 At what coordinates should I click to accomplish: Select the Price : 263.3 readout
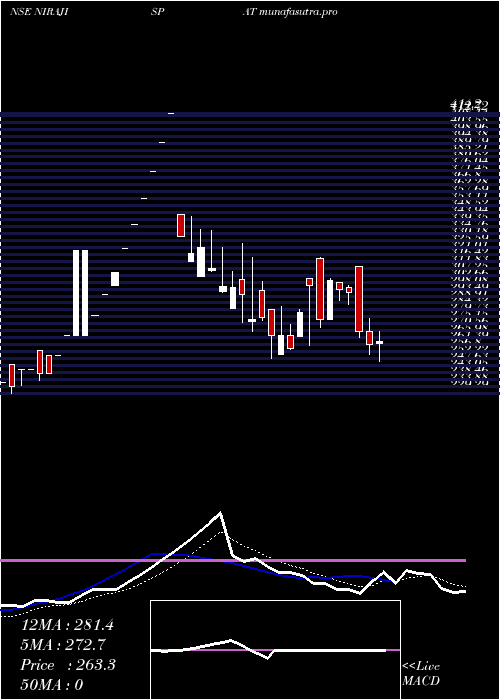click(x=68, y=665)
